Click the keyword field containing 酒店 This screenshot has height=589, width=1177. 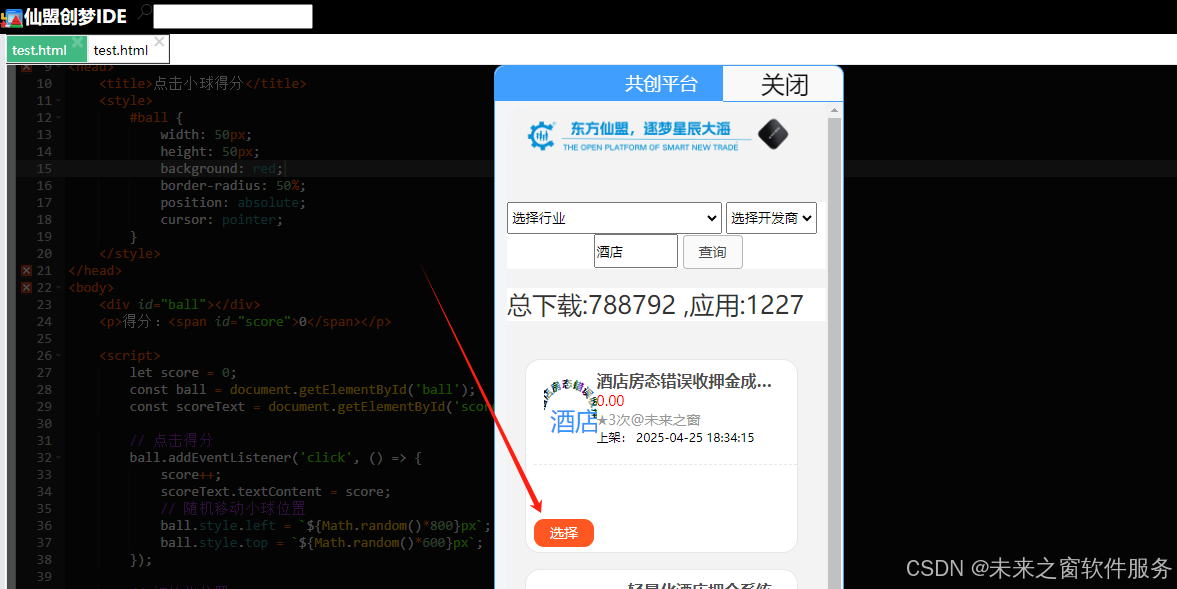point(636,251)
